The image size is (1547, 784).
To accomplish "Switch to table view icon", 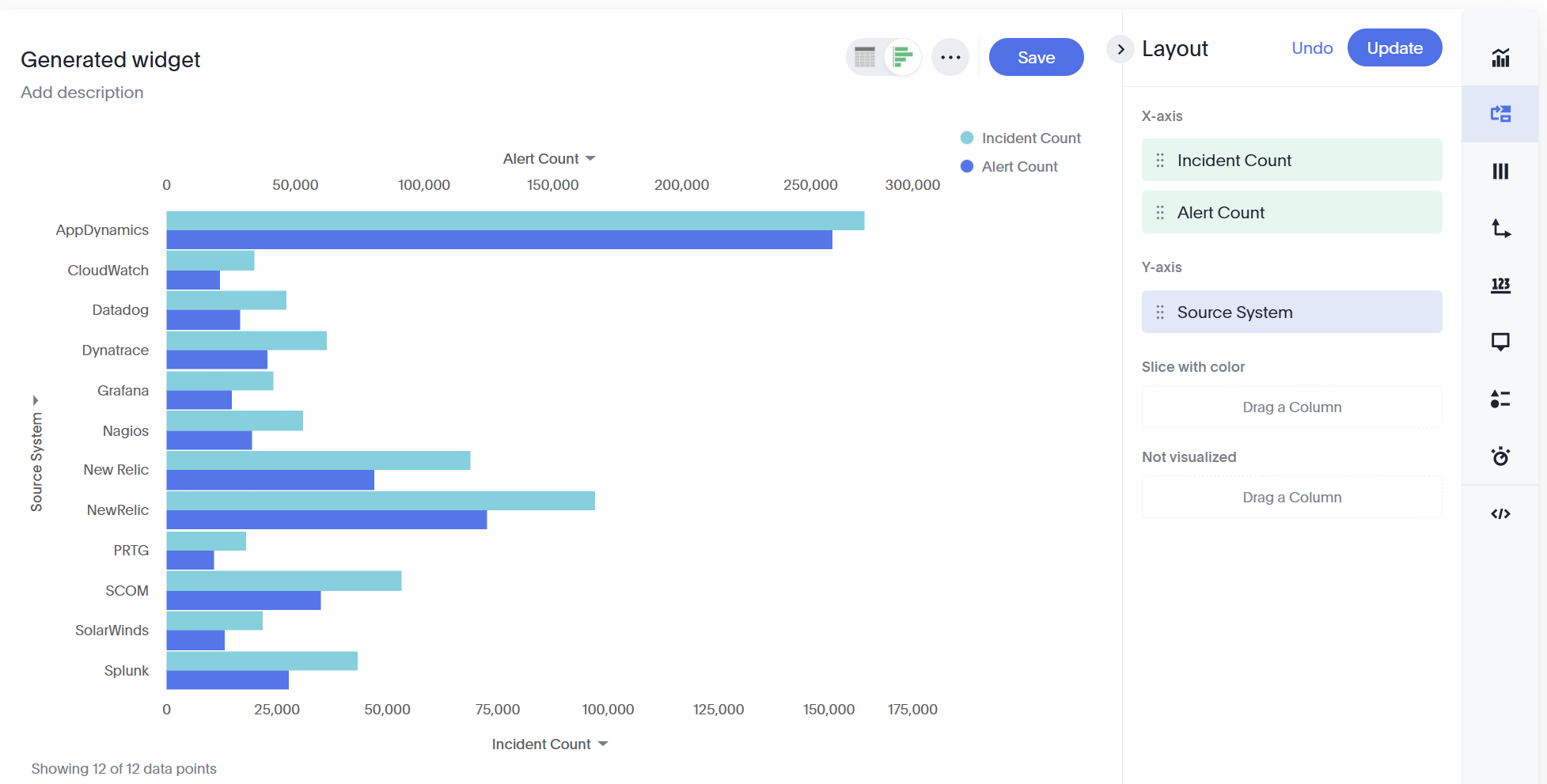I will (865, 57).
